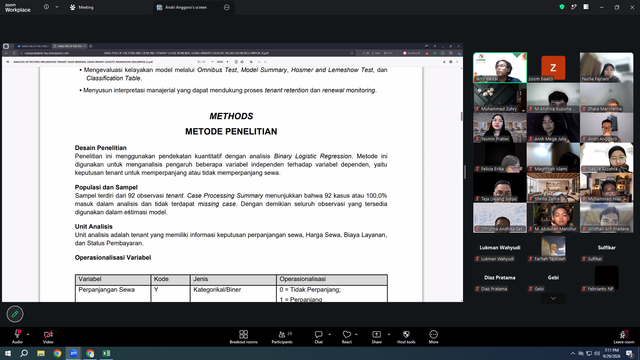
Task: Select Febrianto NP participant tile
Action: tap(607, 278)
